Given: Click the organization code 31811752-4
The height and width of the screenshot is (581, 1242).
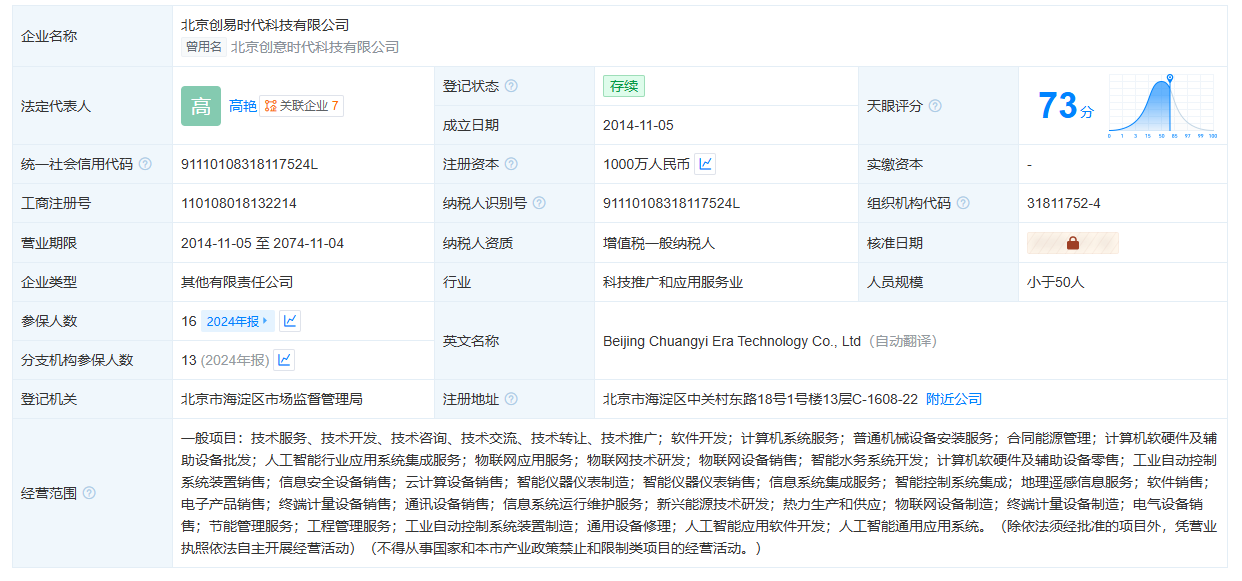Looking at the screenshot, I should coord(1063,203).
